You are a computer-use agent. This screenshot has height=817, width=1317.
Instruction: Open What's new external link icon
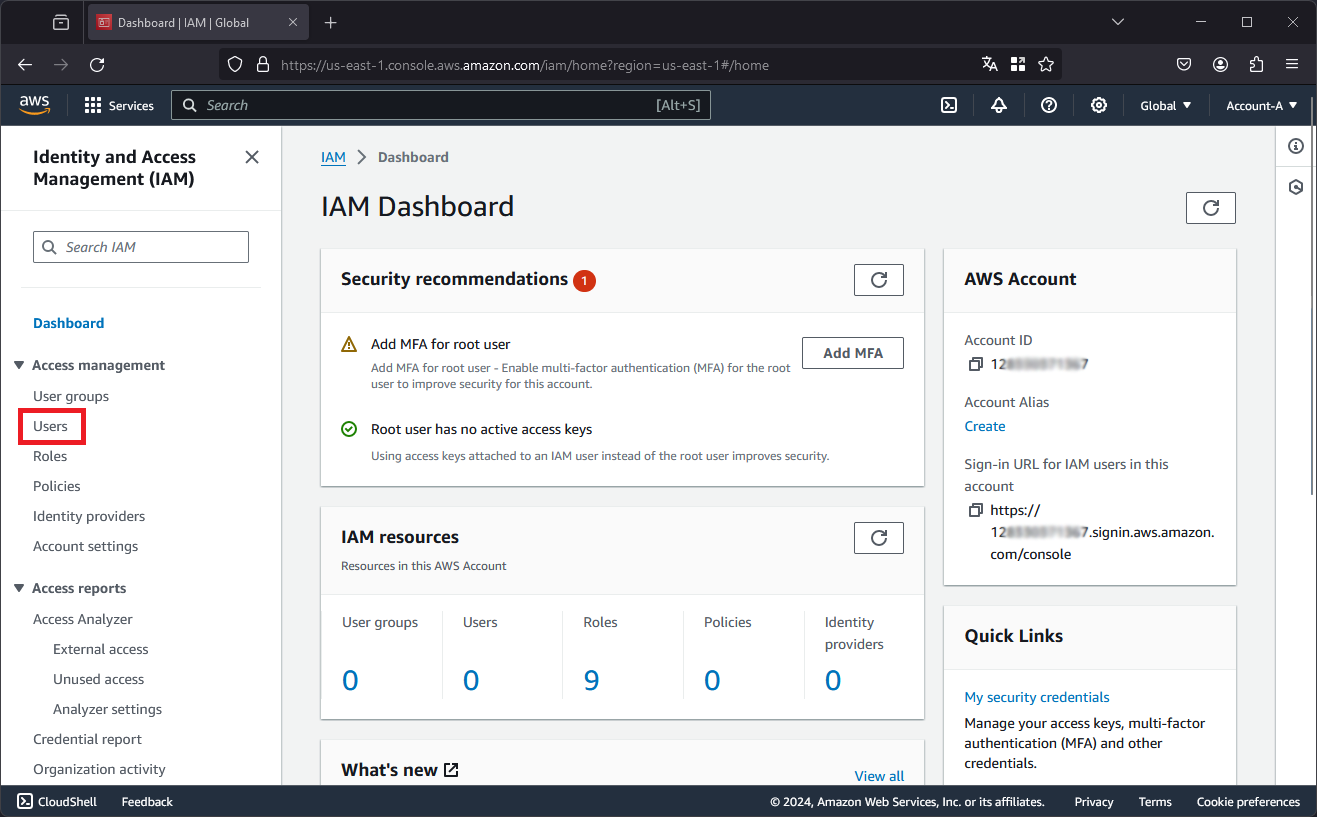click(x=451, y=770)
